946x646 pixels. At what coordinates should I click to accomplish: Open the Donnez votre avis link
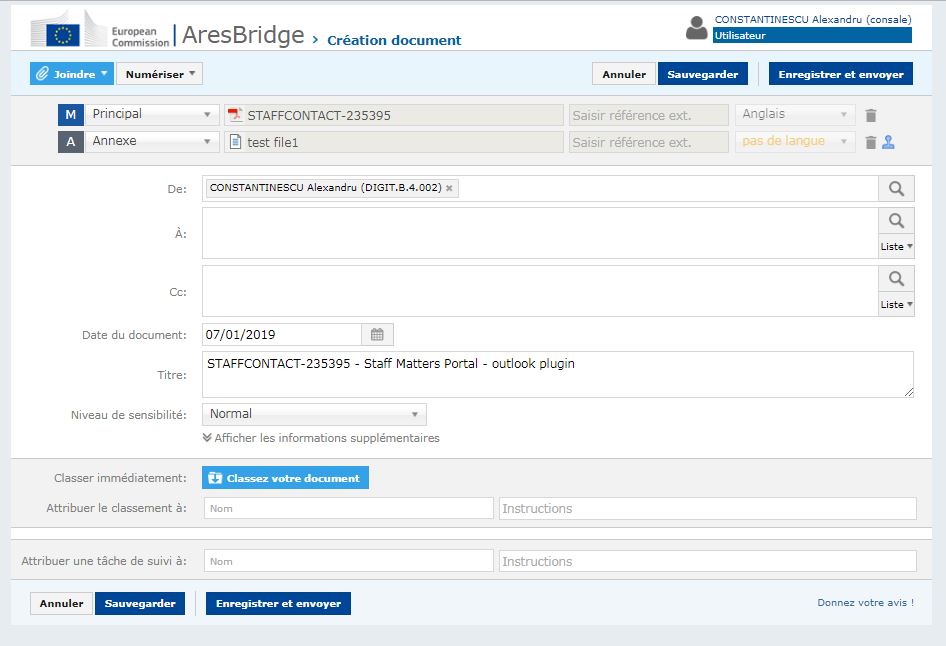point(865,603)
